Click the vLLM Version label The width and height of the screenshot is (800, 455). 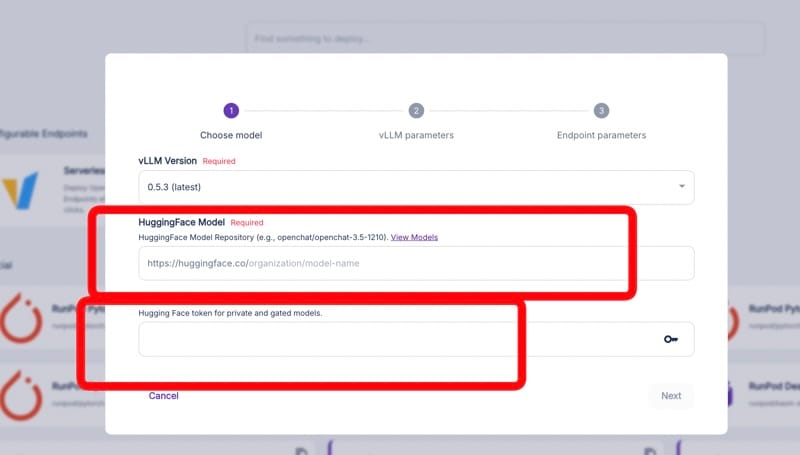(x=167, y=161)
